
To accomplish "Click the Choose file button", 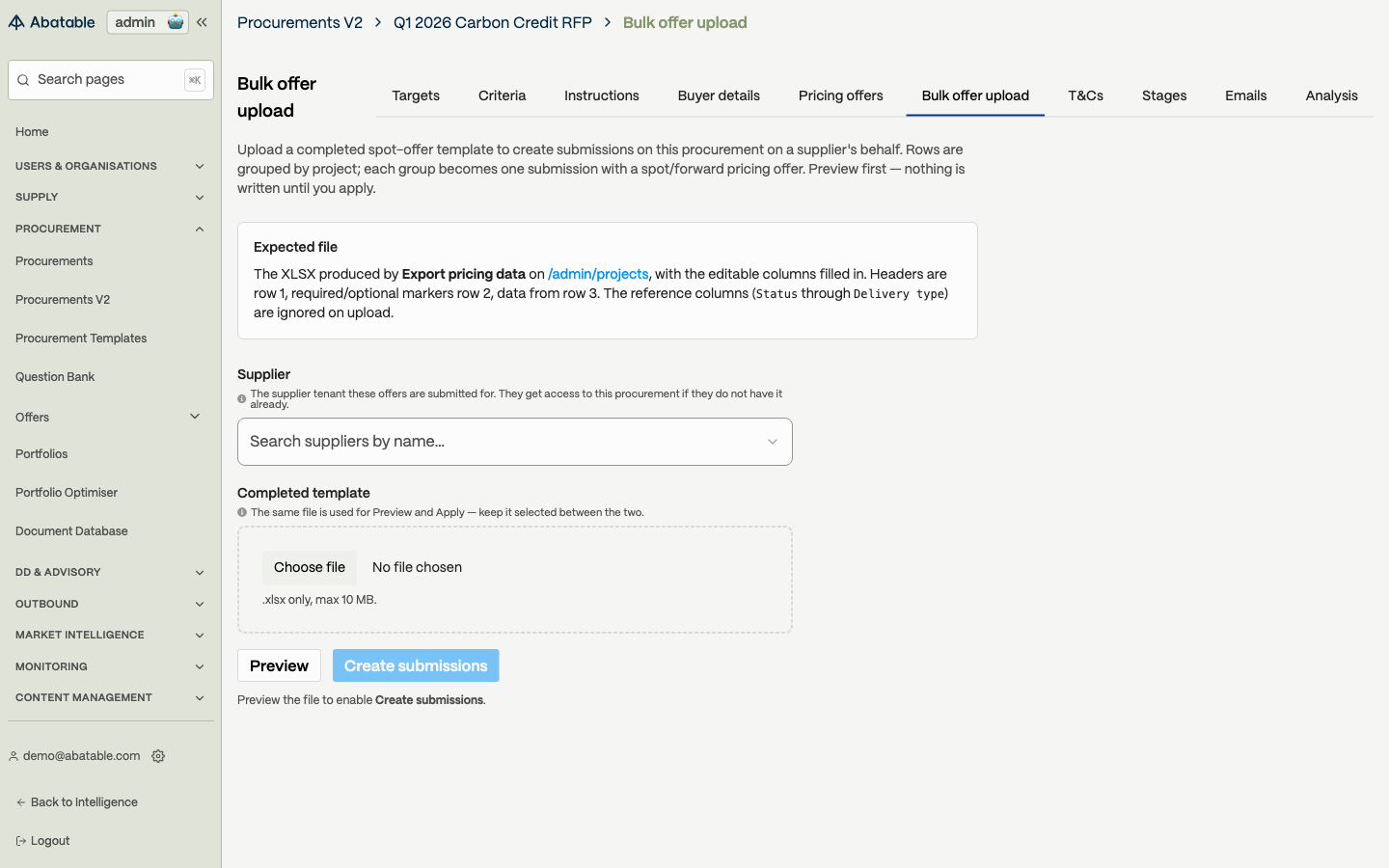I will 310,567.
